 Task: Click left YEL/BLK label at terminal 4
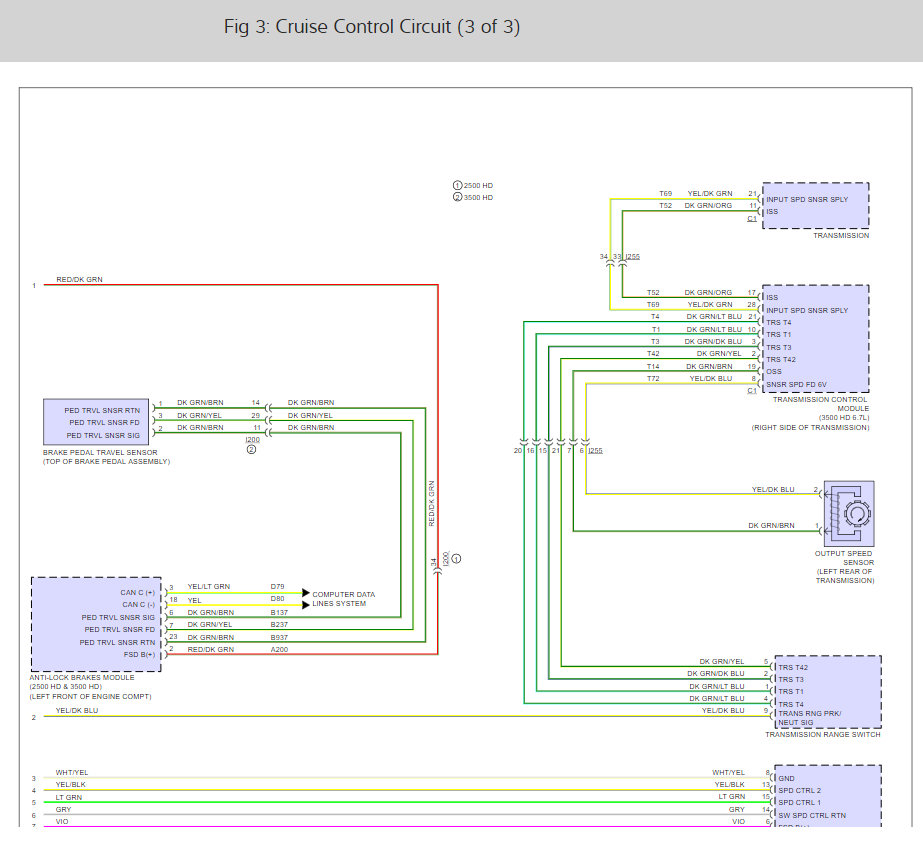pos(71,784)
